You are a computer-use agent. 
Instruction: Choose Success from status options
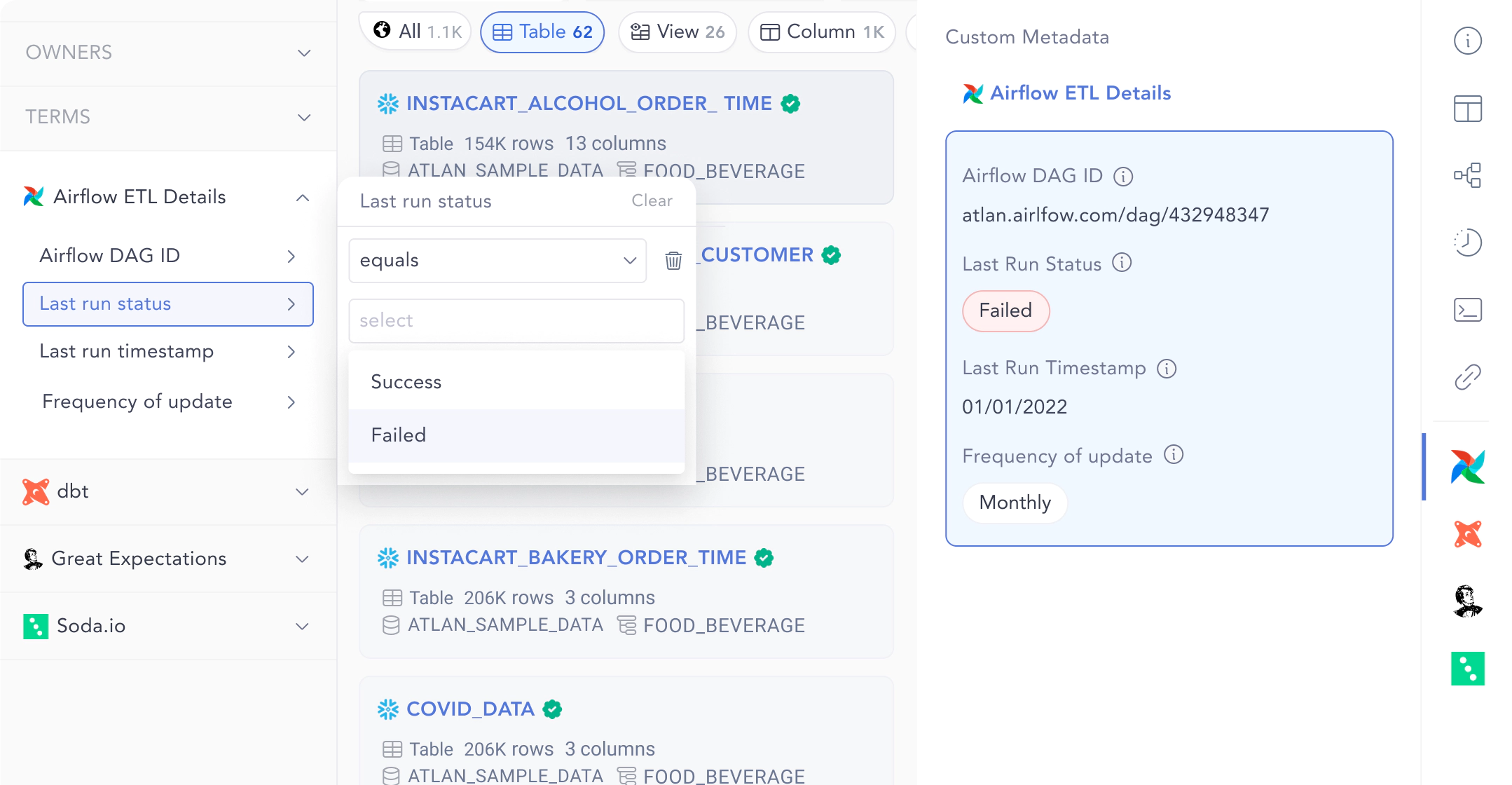[x=516, y=382]
